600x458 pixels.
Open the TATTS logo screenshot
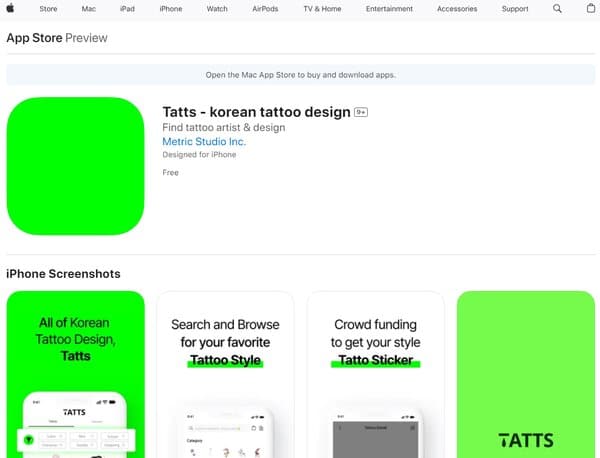[526, 374]
